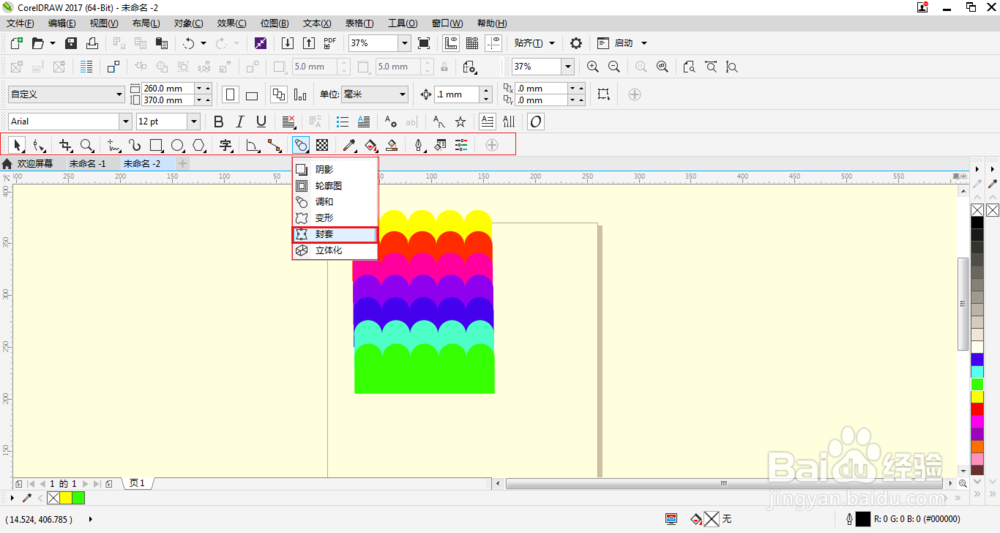Open the Open-file folder arrow dropdown
The width and height of the screenshot is (1000, 533).
click(52, 43)
